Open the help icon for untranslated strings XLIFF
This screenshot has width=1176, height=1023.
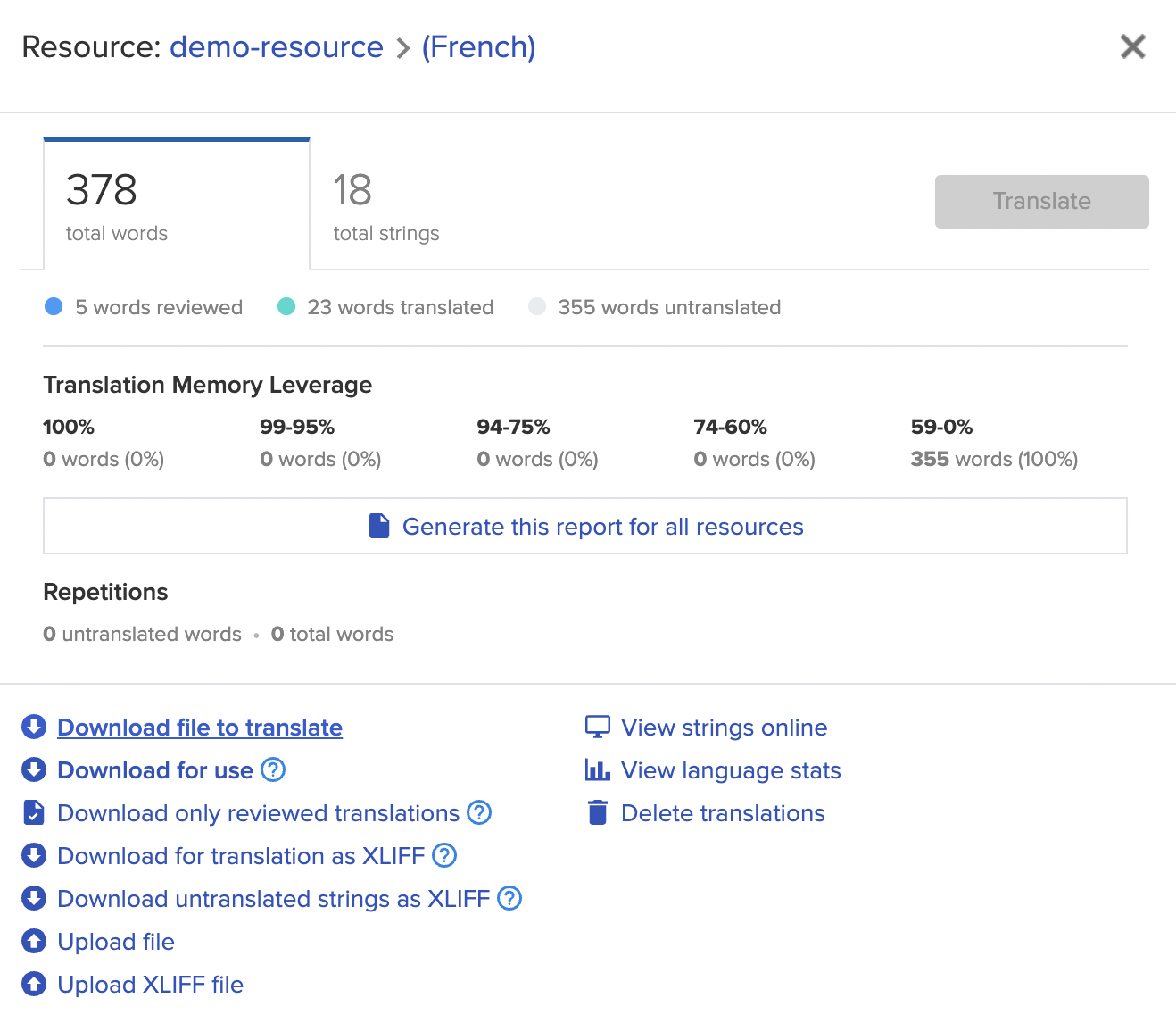coord(509,898)
